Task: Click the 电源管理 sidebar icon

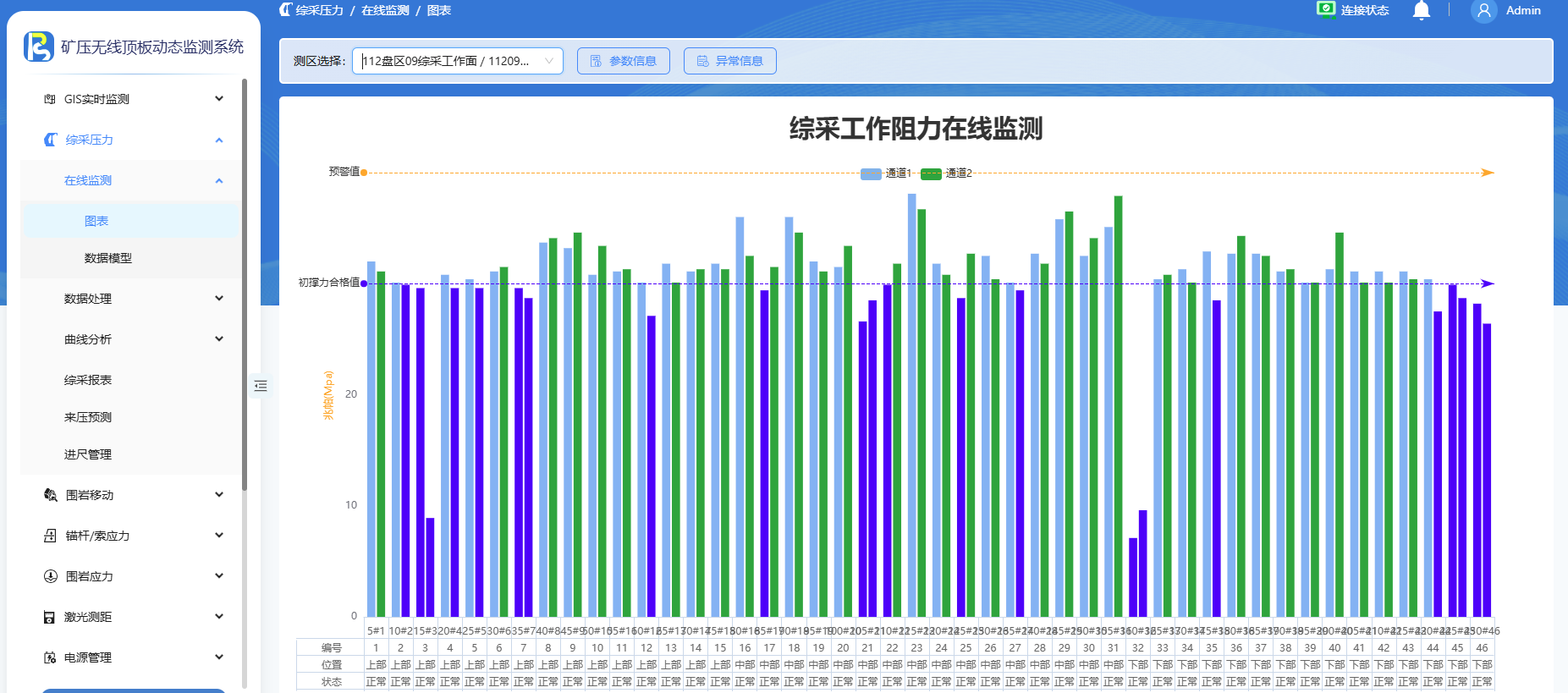Action: [50, 657]
